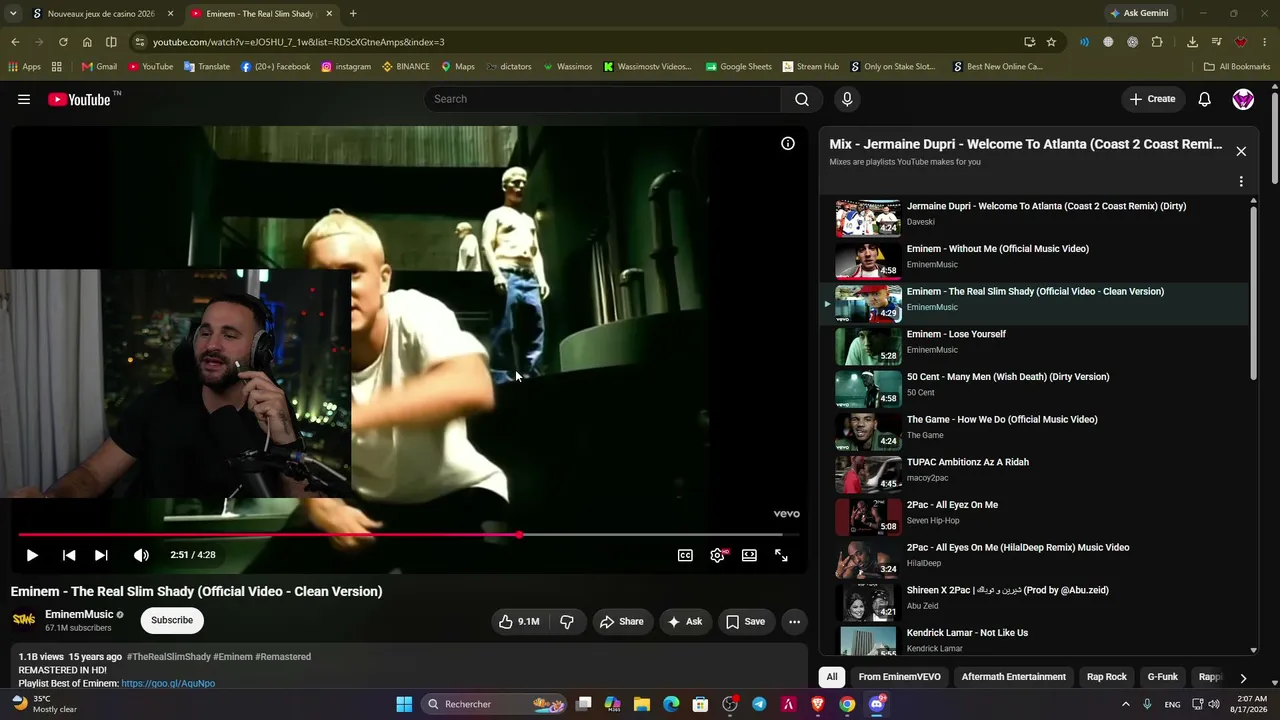Open Chrome three-dot menu
Viewport: 1280px width, 720px height.
click(x=1266, y=42)
